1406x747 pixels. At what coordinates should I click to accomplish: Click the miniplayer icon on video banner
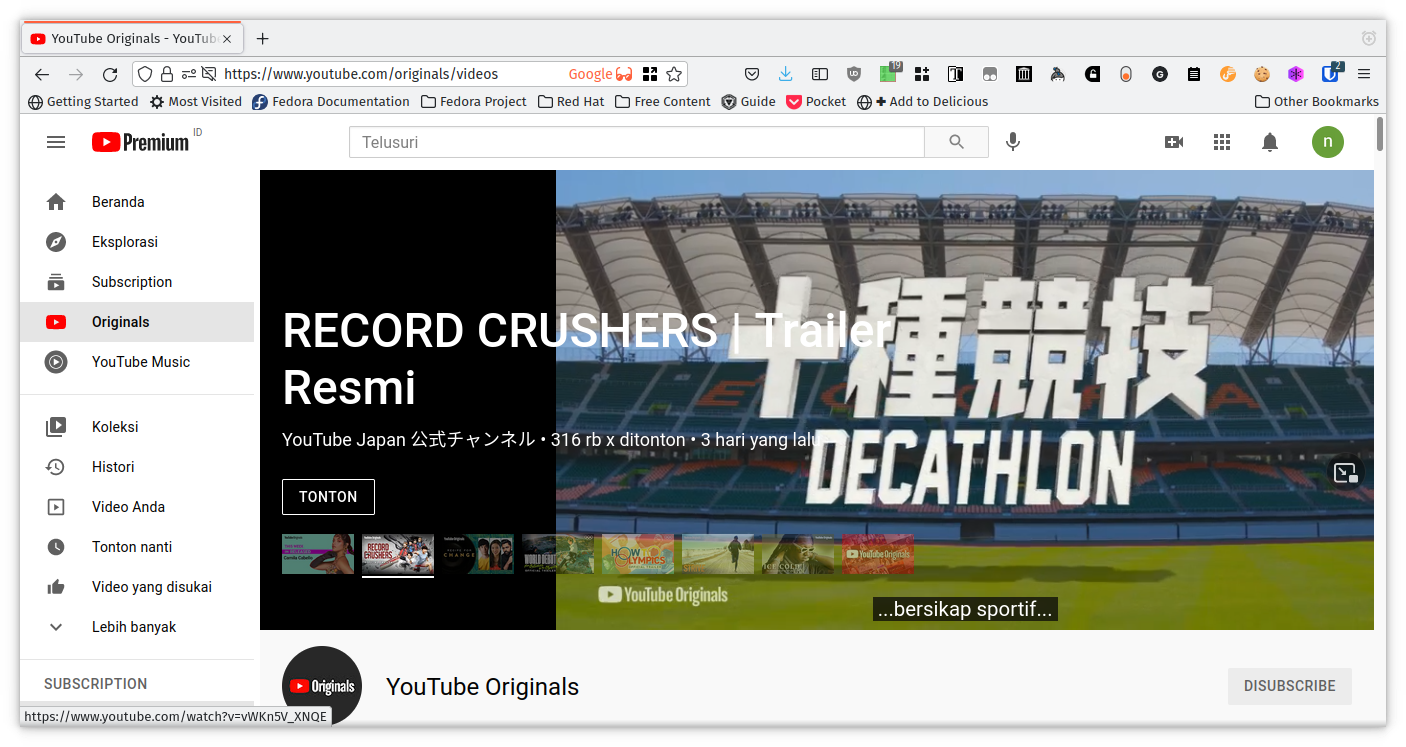point(1346,473)
